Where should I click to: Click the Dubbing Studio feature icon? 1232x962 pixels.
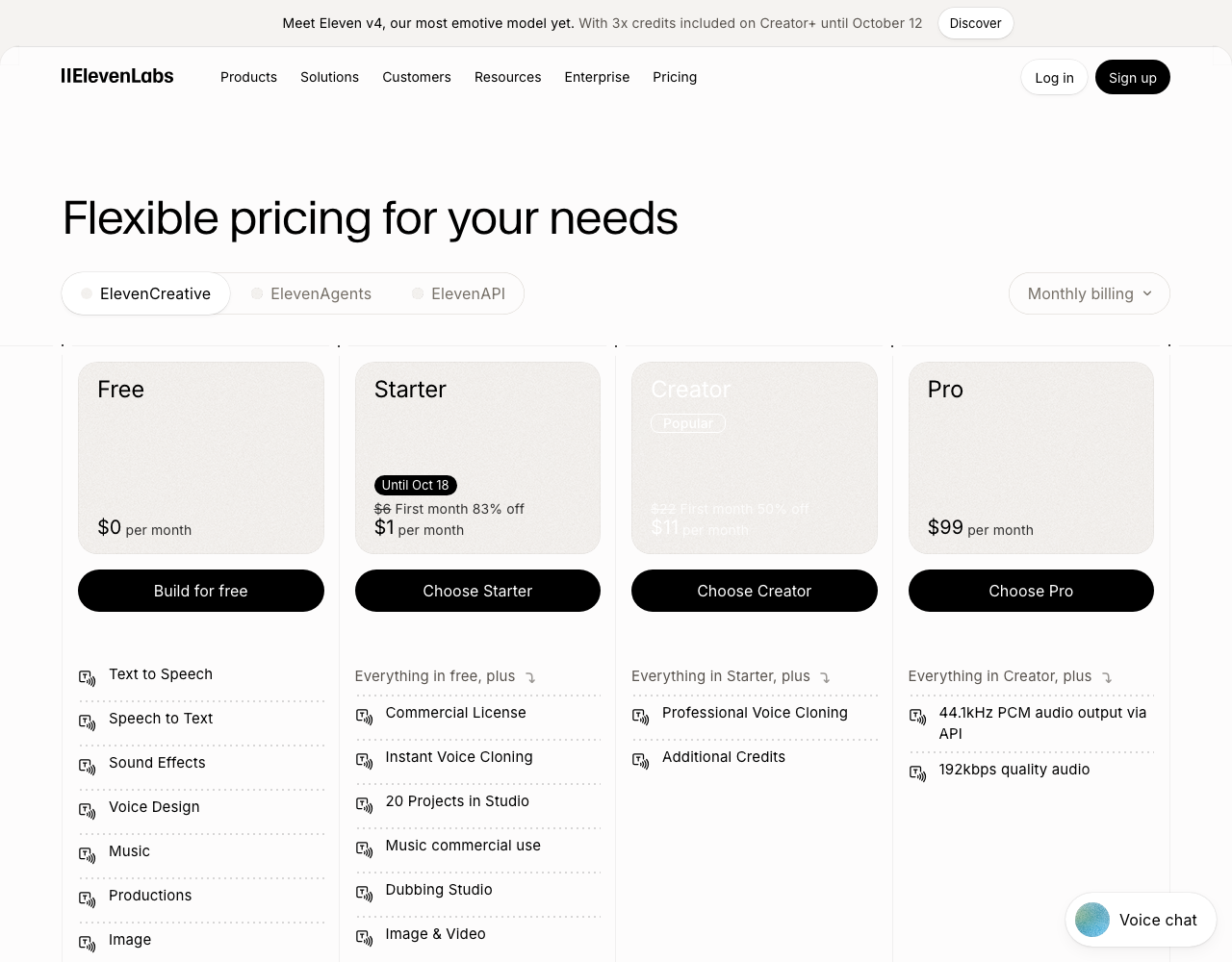pyautogui.click(x=364, y=894)
